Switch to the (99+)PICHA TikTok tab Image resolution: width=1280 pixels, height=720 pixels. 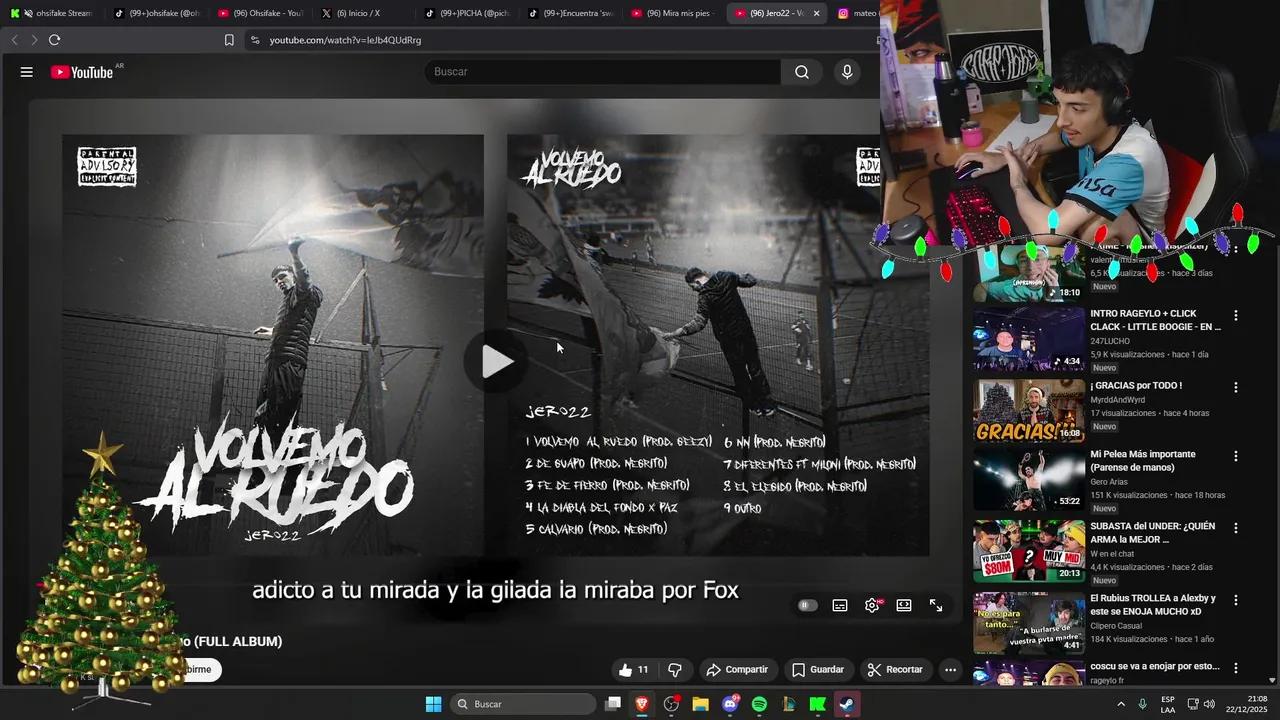click(468, 13)
